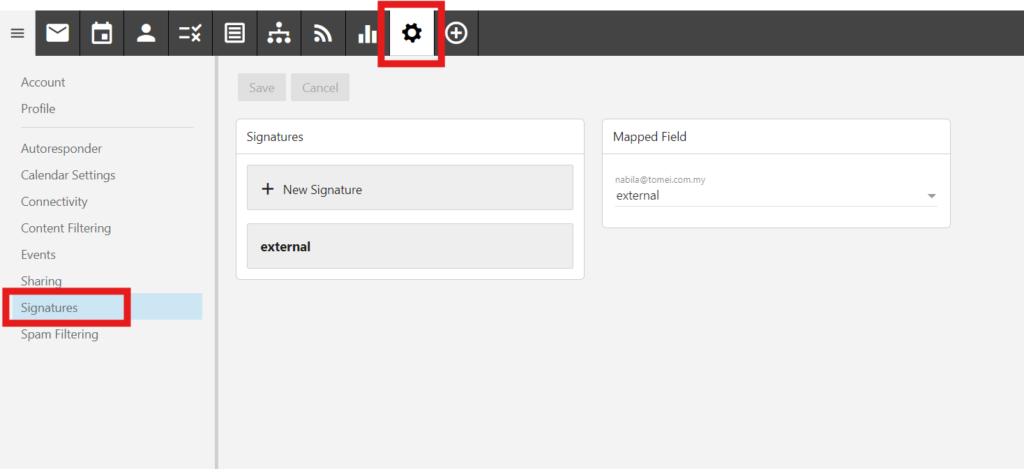Image resolution: width=1024 pixels, height=469 pixels.
Task: Open the hamburger menu icon
Action: click(x=17, y=34)
